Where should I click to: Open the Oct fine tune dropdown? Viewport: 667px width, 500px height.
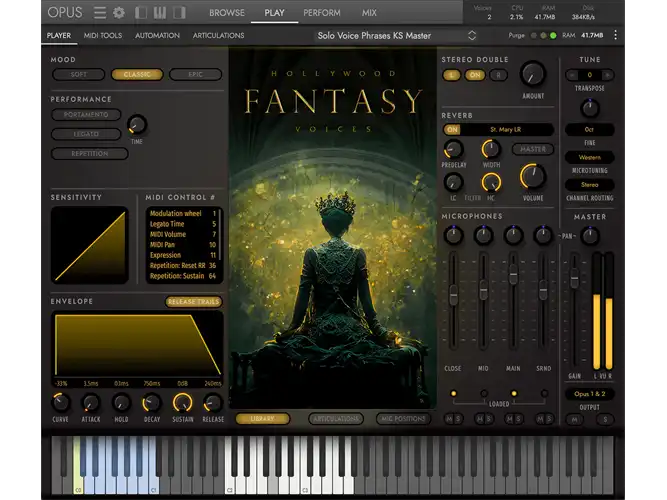click(590, 129)
